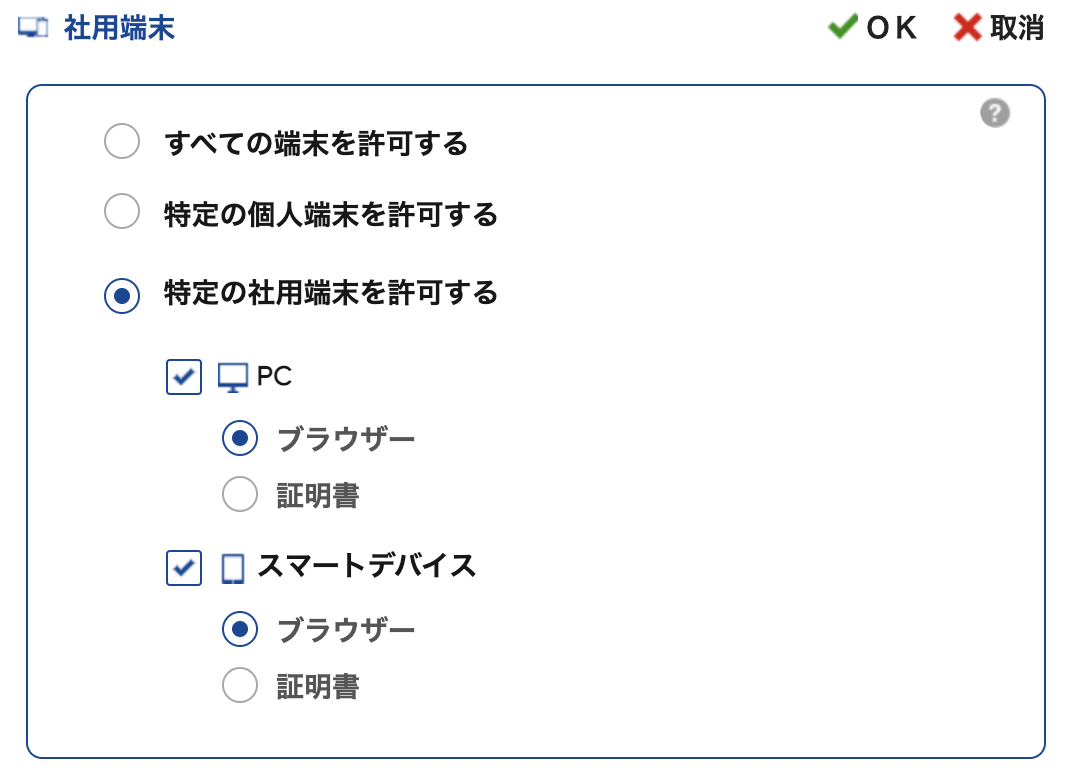
Task: Click the green checkmark OK icon
Action: 843,27
